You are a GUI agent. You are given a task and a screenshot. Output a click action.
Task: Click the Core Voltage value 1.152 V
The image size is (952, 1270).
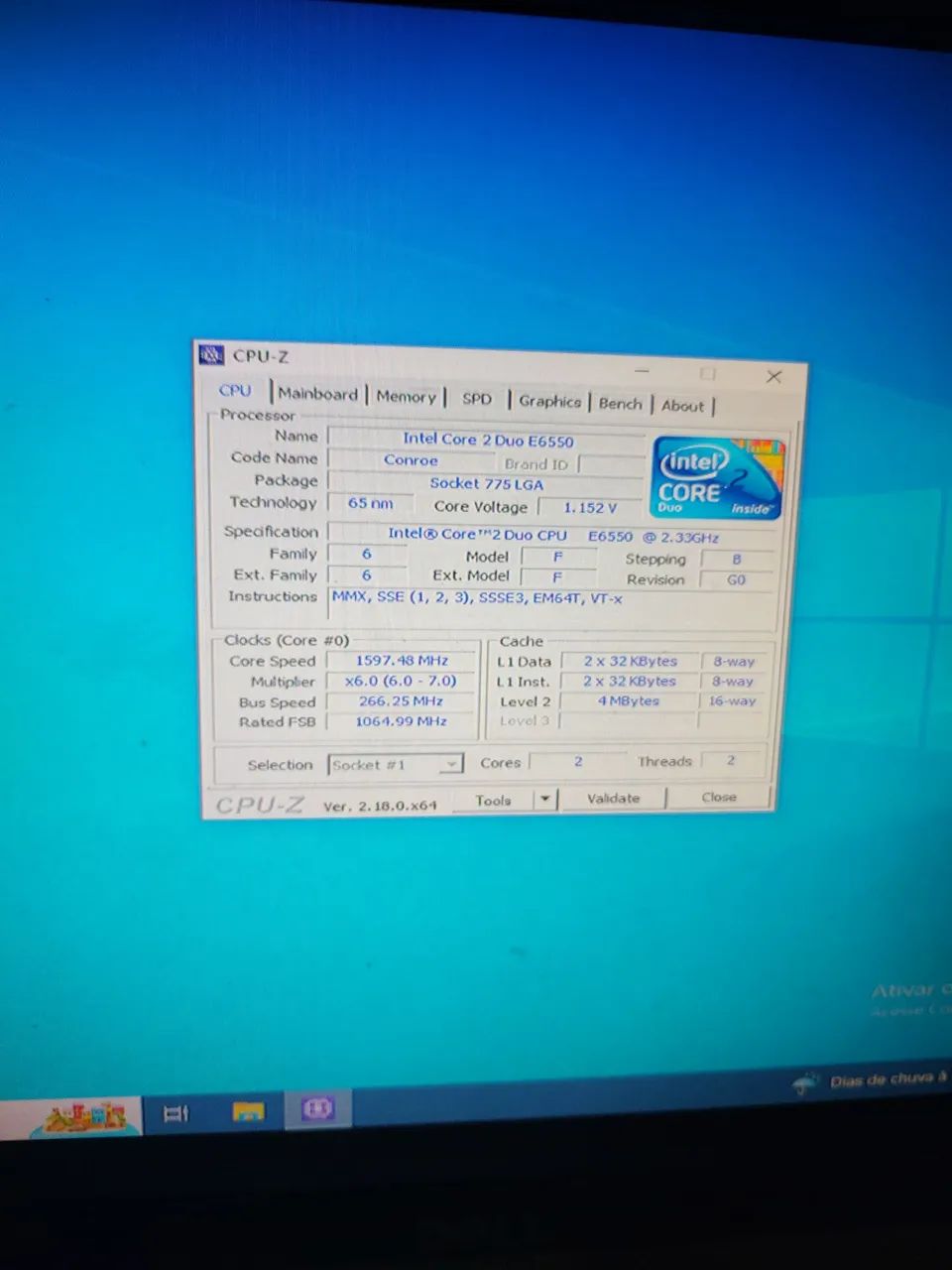(x=590, y=507)
